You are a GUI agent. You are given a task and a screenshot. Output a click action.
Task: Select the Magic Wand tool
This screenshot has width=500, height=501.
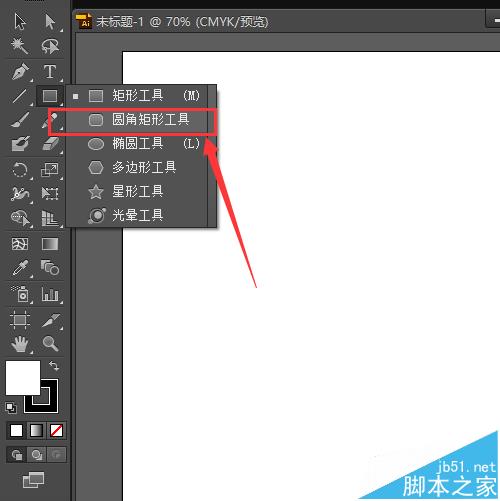pyautogui.click(x=19, y=46)
